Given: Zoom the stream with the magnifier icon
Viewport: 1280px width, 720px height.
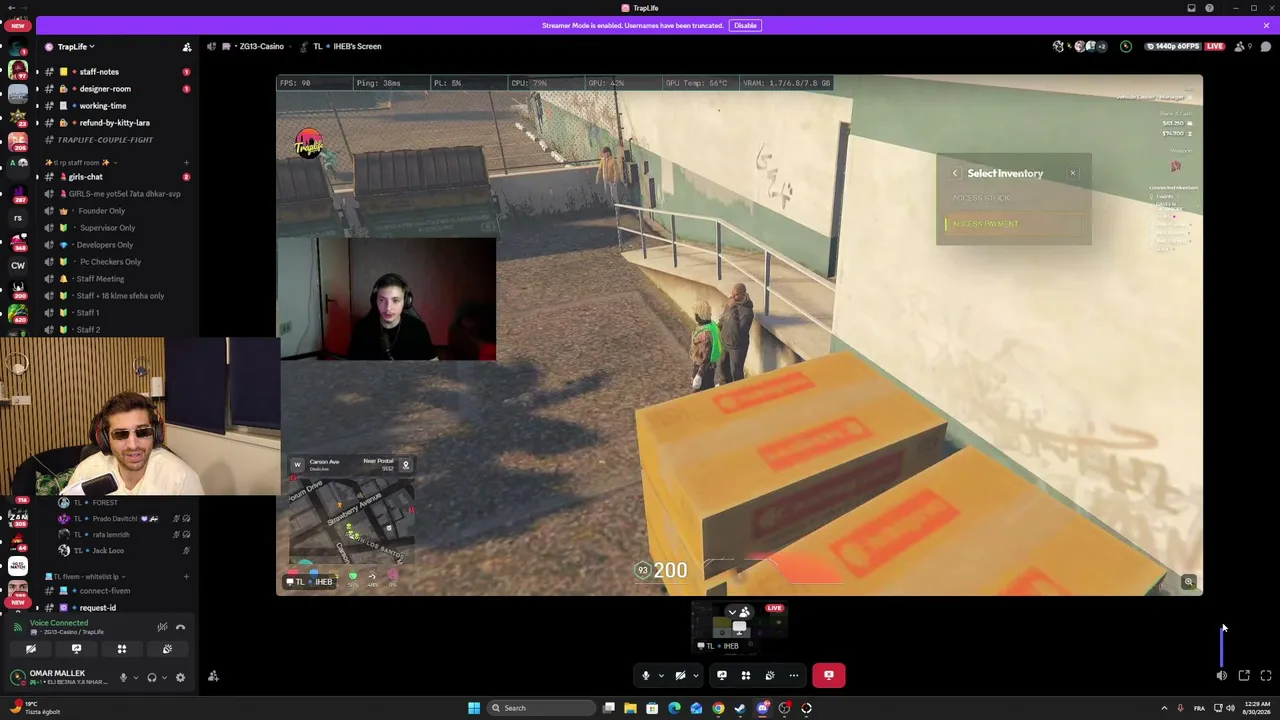Looking at the screenshot, I should point(1189,582).
